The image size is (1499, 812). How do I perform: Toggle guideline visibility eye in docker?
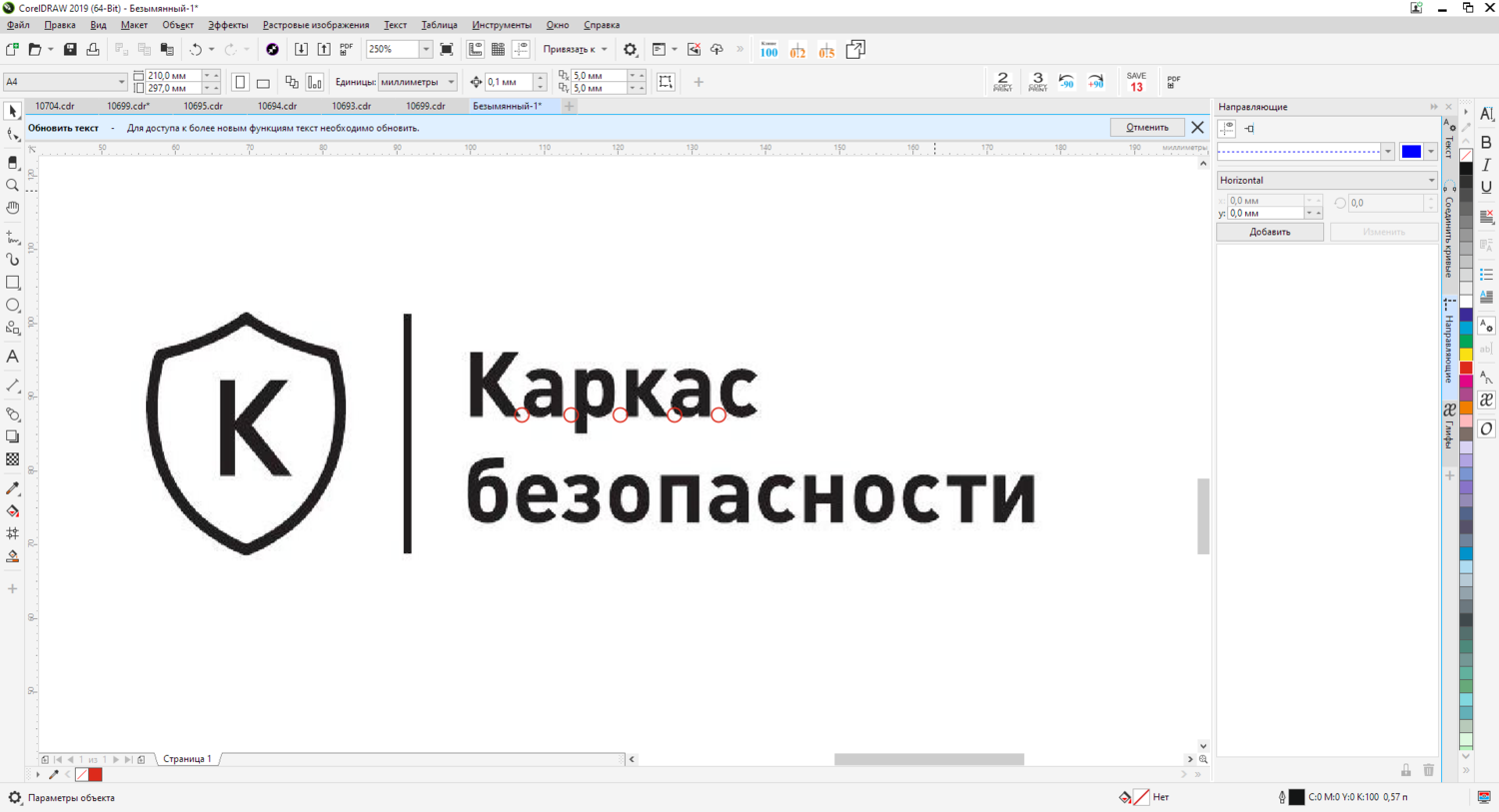(x=1227, y=128)
